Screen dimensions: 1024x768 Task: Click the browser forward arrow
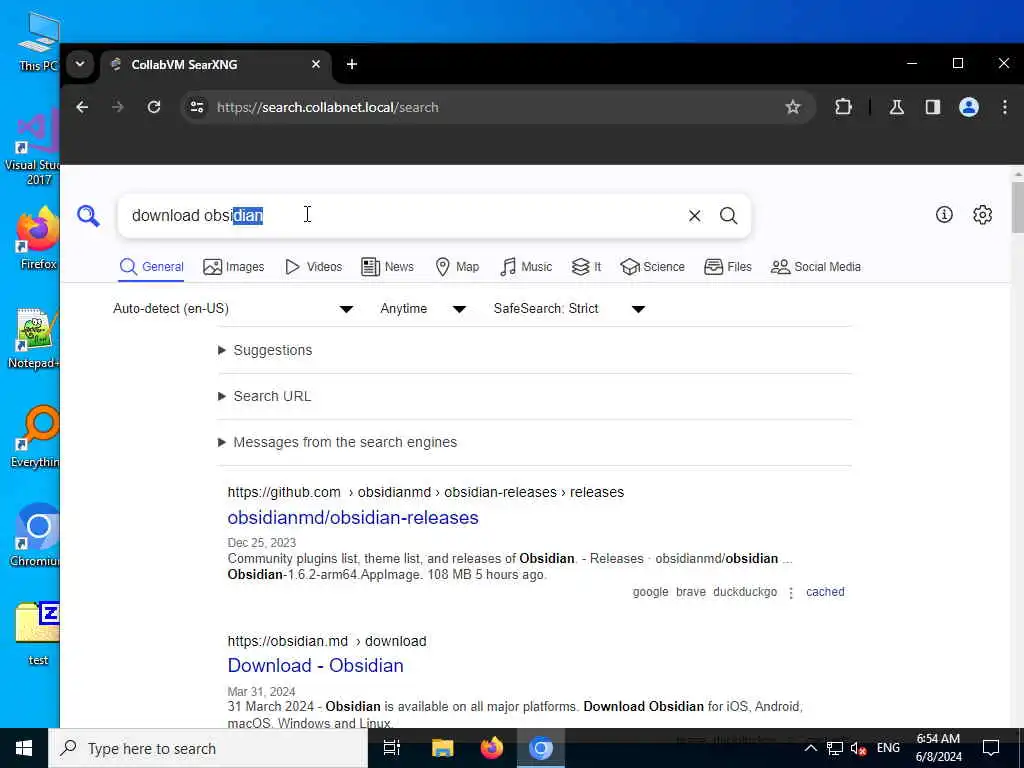click(118, 107)
